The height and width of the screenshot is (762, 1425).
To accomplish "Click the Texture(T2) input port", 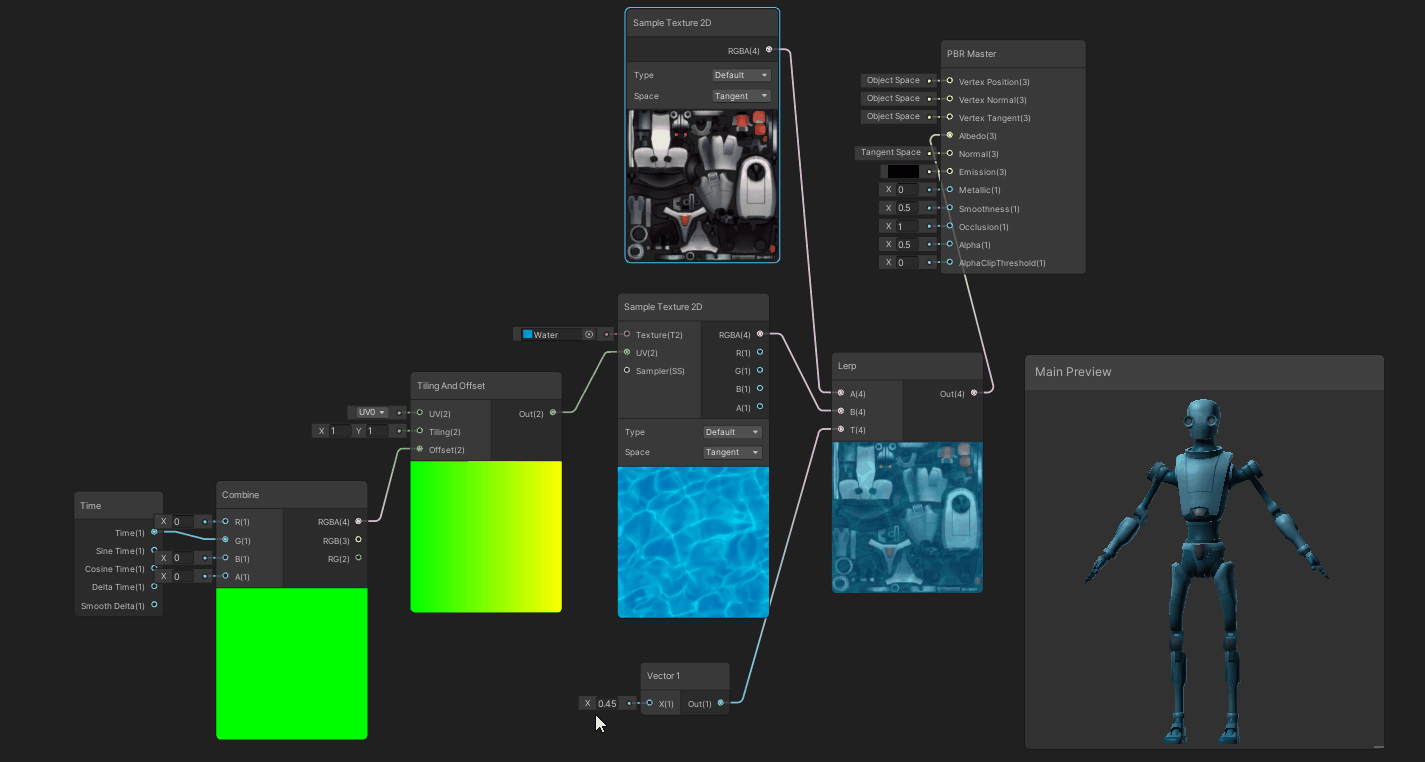I will tap(627, 334).
